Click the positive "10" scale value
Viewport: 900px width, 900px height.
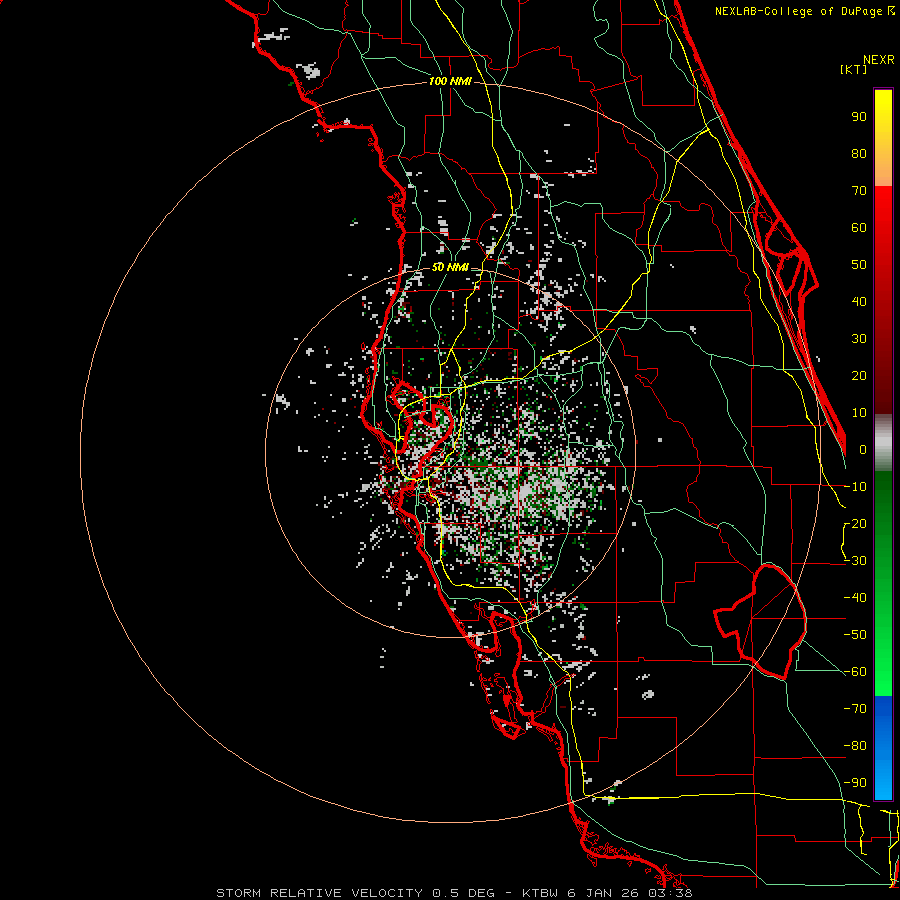(x=859, y=413)
